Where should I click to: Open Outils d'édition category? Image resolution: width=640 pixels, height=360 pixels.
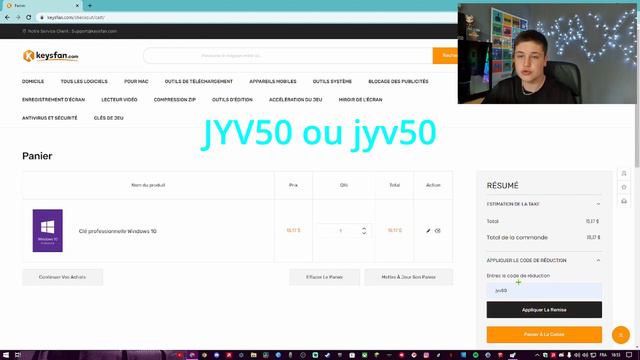[232, 100]
